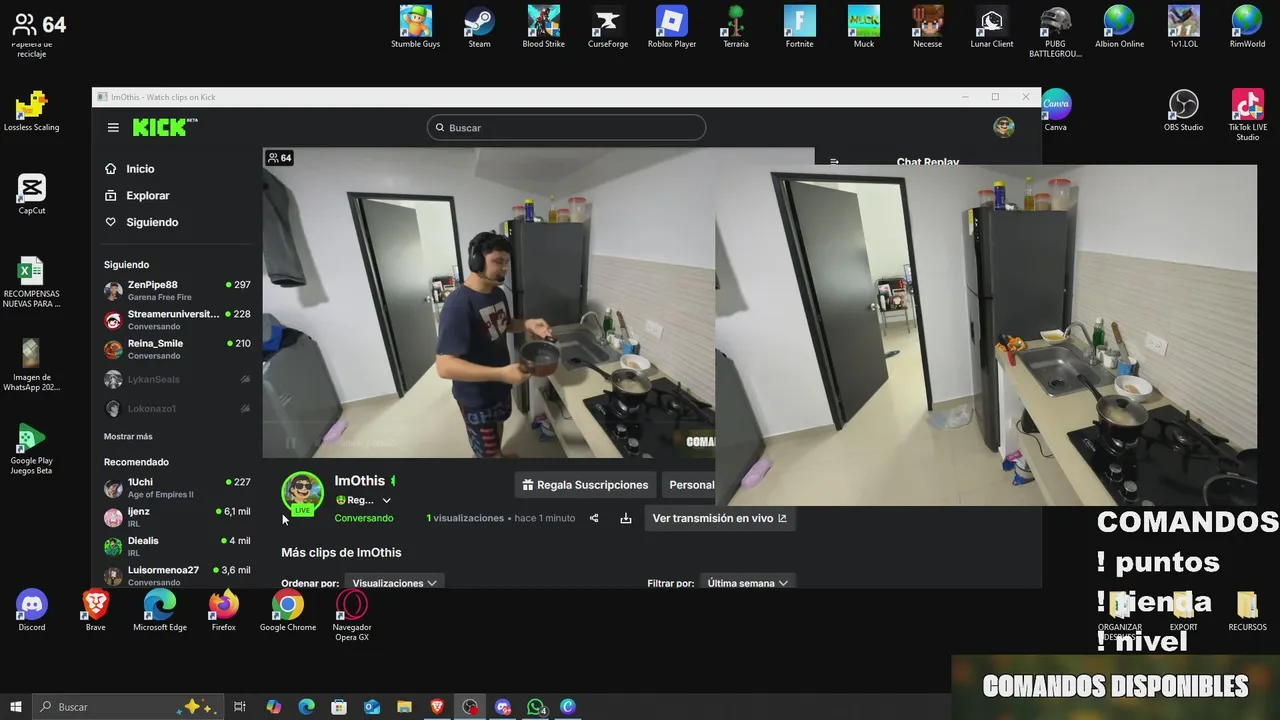The height and width of the screenshot is (720, 1280).
Task: Open the Necesse desktop icon
Action: pos(928,27)
